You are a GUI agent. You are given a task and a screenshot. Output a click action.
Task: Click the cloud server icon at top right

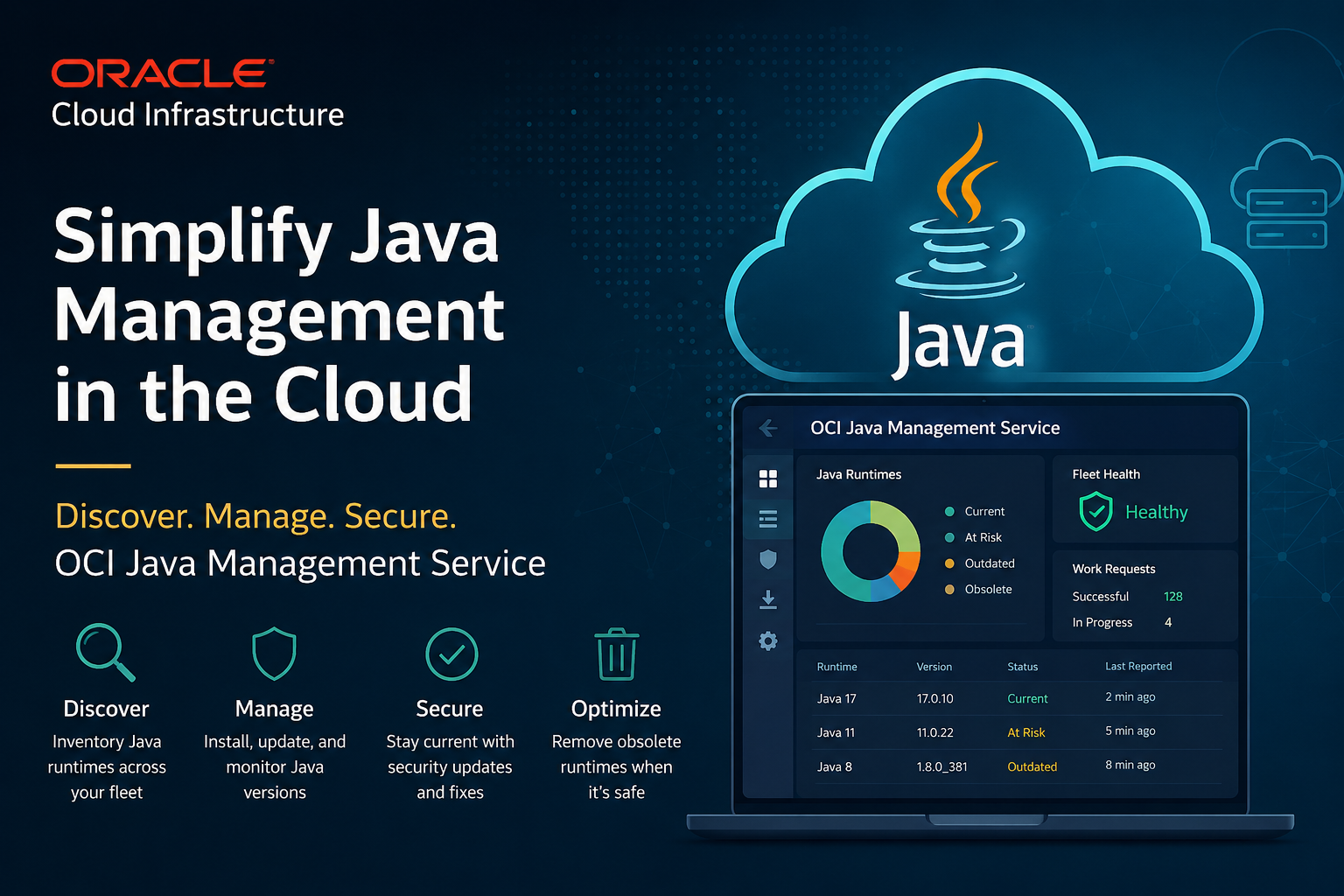[1286, 193]
